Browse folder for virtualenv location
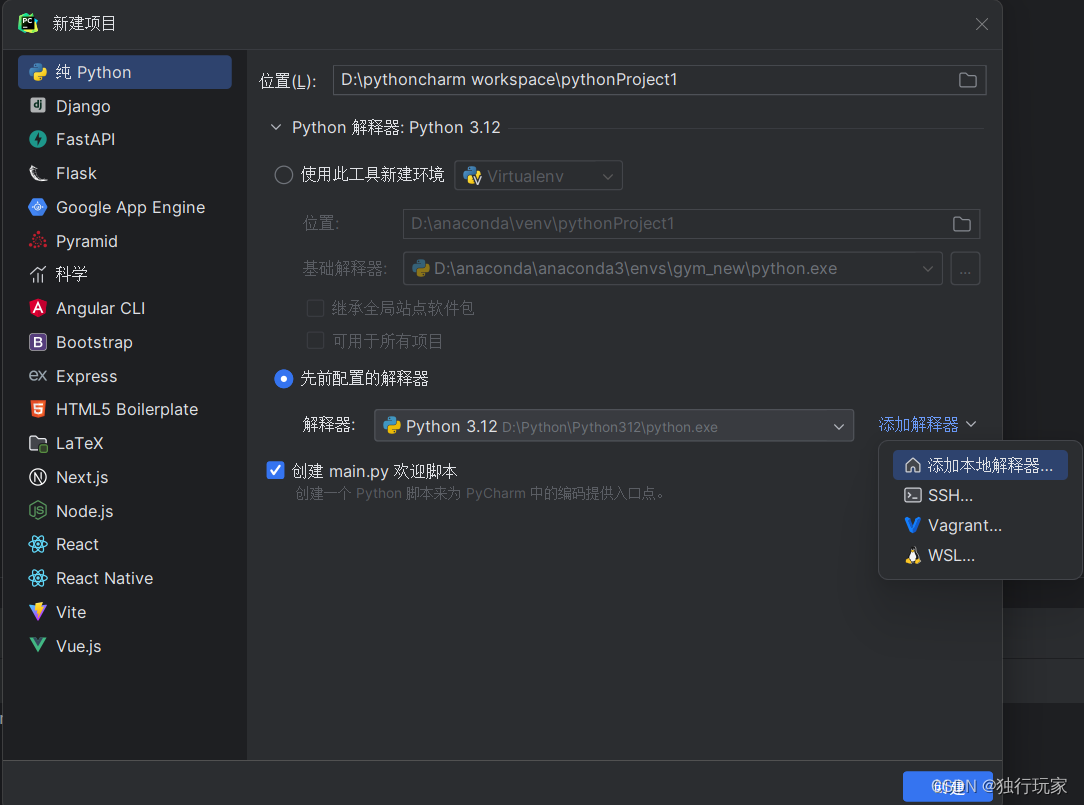 point(962,224)
